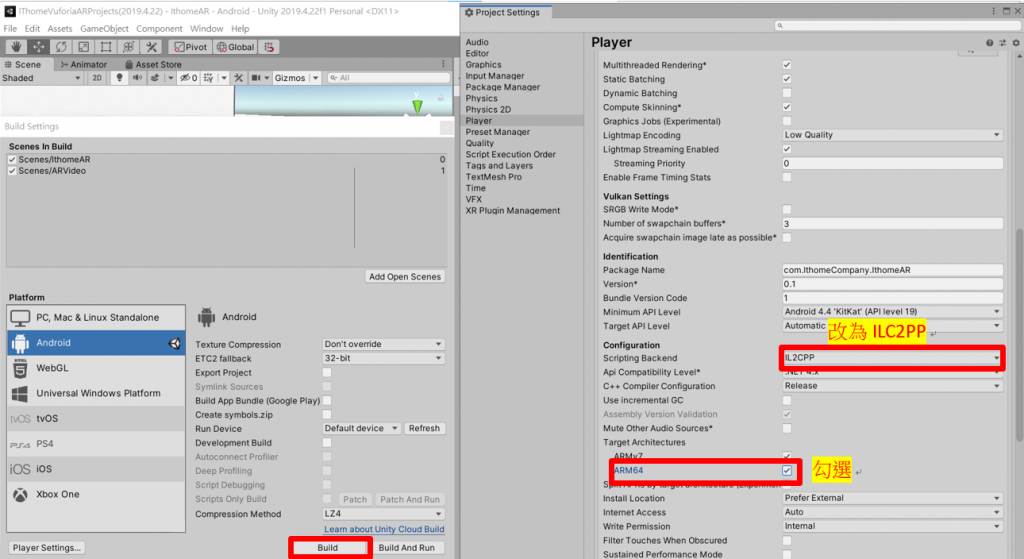Toggle the Global handle rotation
Screen dimensions: 1024x559
point(235,47)
